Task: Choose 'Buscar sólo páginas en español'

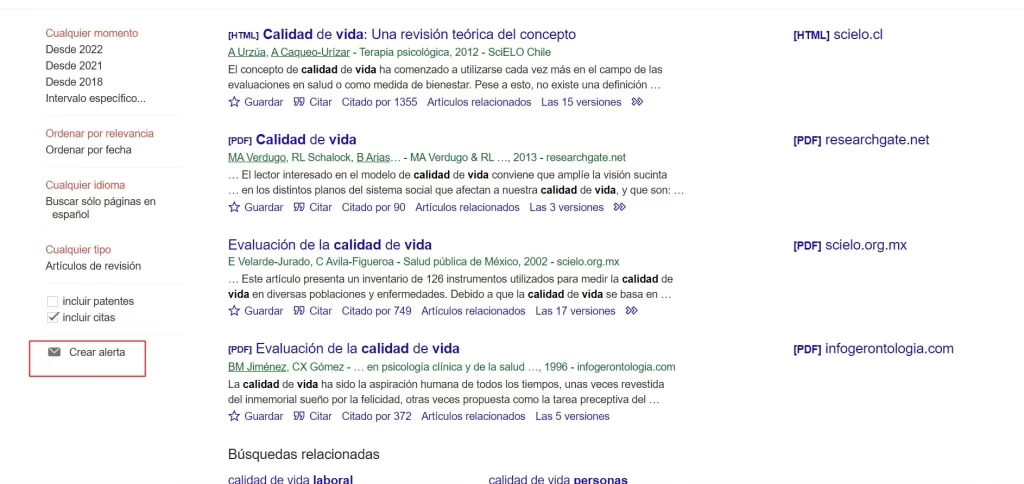Action: coord(101,208)
